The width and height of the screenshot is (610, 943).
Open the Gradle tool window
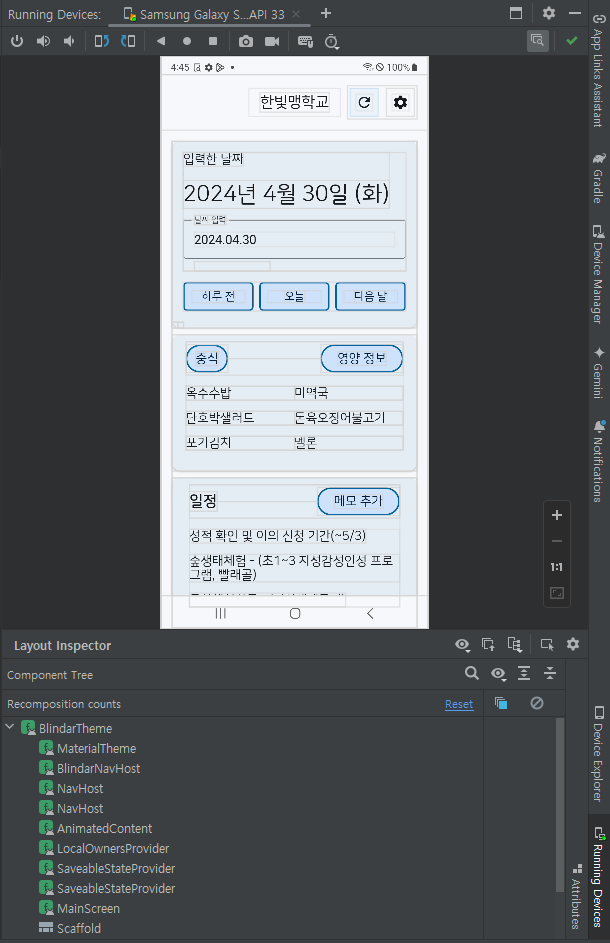pos(598,178)
